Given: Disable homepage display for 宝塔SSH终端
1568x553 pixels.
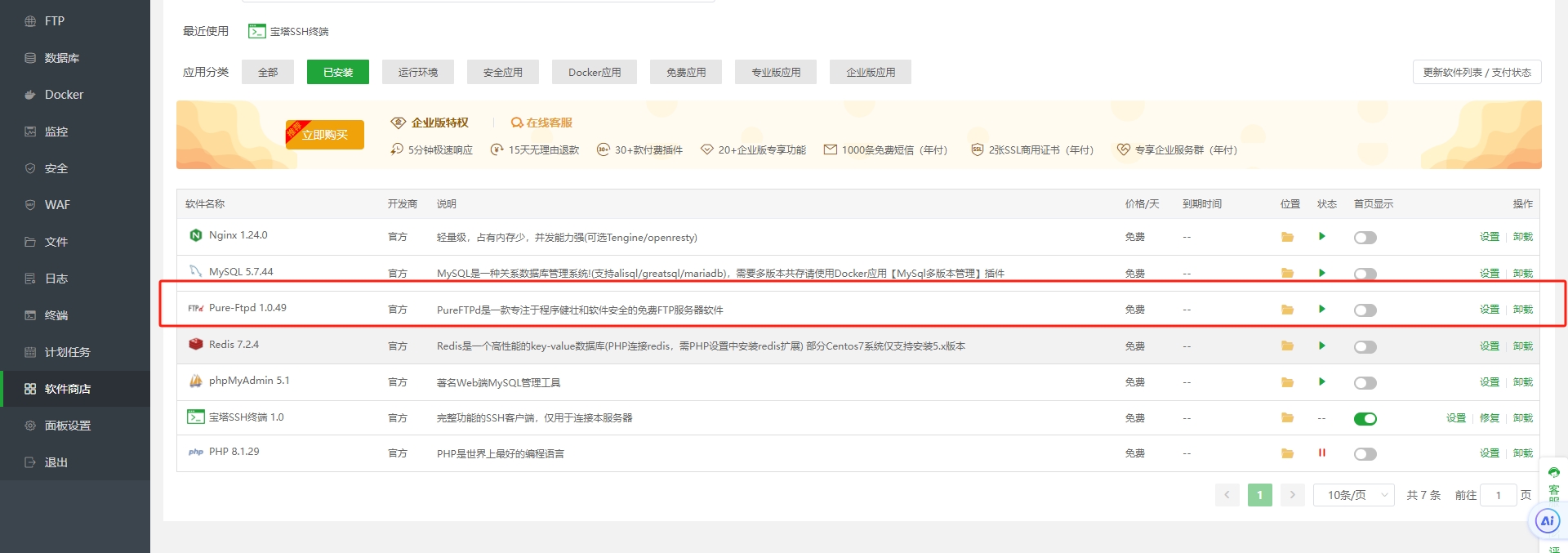Looking at the screenshot, I should (1365, 419).
